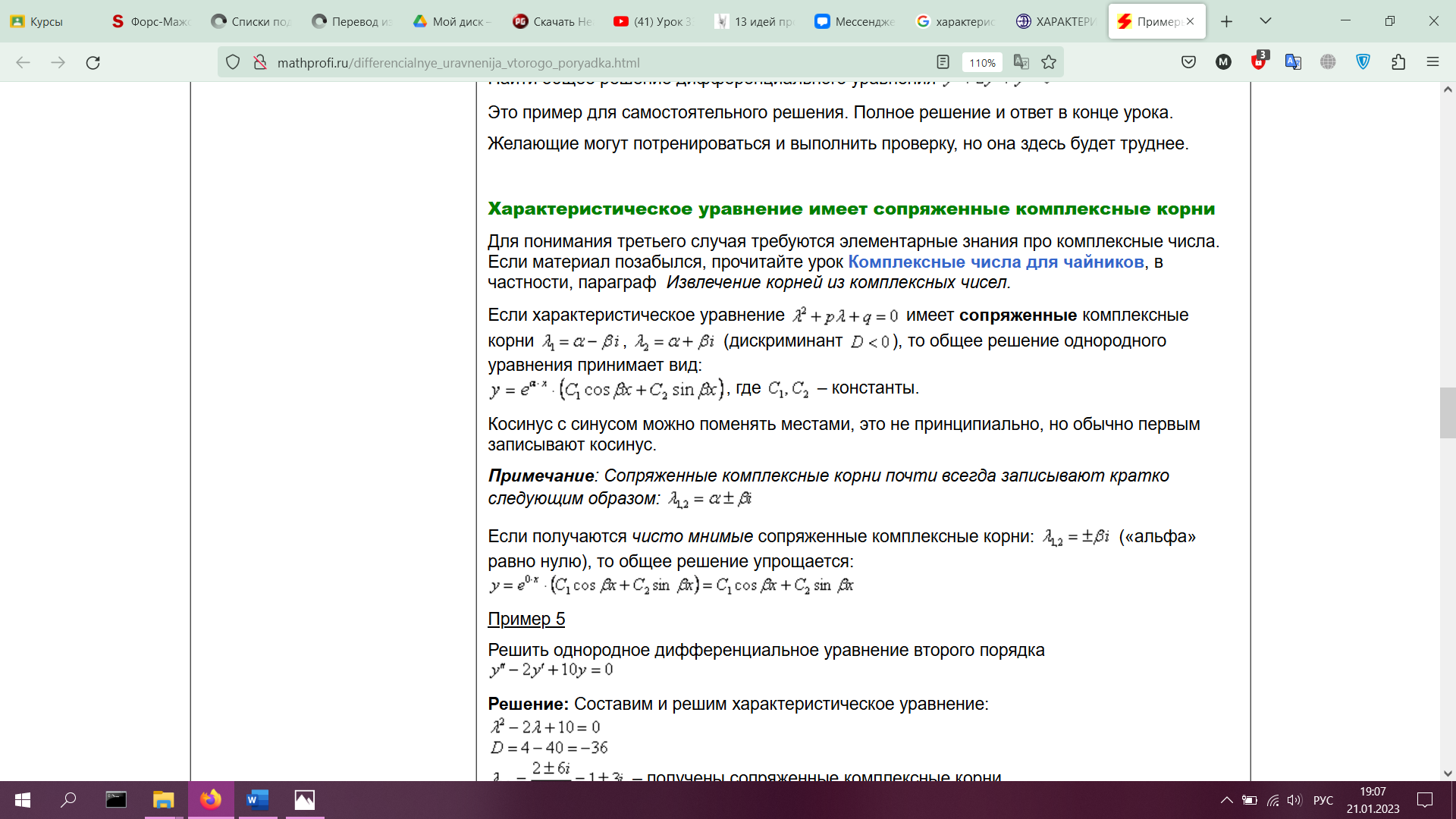
Task: Reset zoom level via 110% badge
Action: click(x=982, y=63)
